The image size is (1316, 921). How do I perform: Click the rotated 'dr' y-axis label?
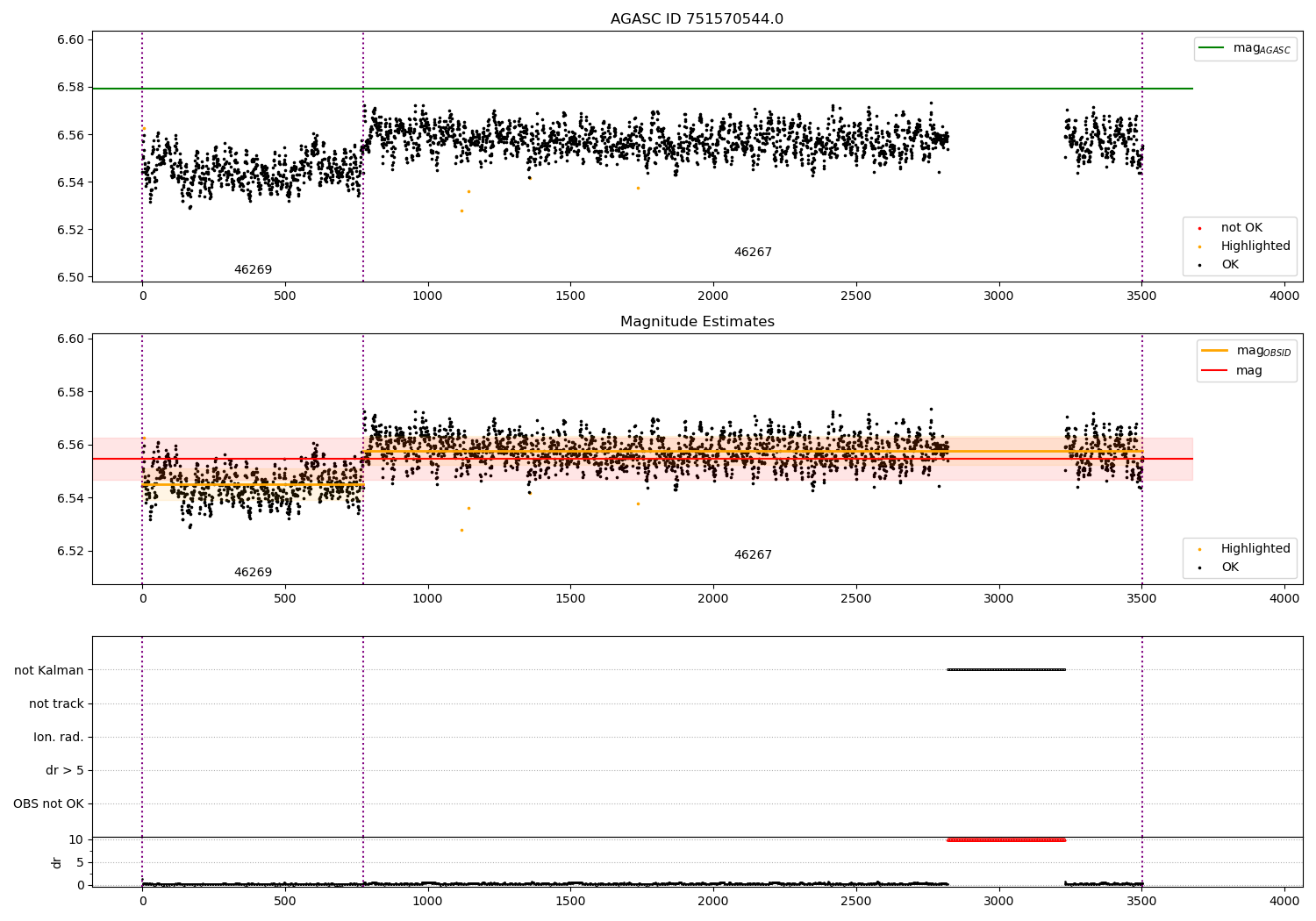click(x=57, y=862)
